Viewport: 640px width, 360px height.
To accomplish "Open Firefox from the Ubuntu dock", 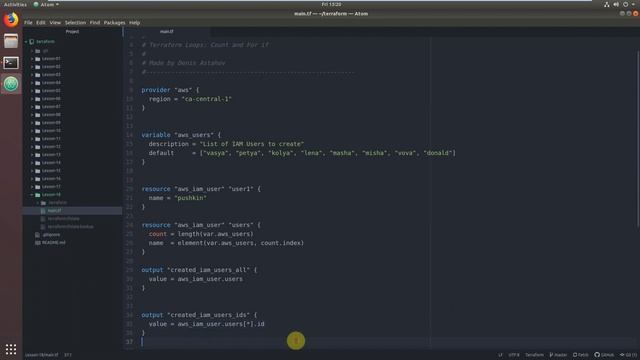I will (11, 20).
